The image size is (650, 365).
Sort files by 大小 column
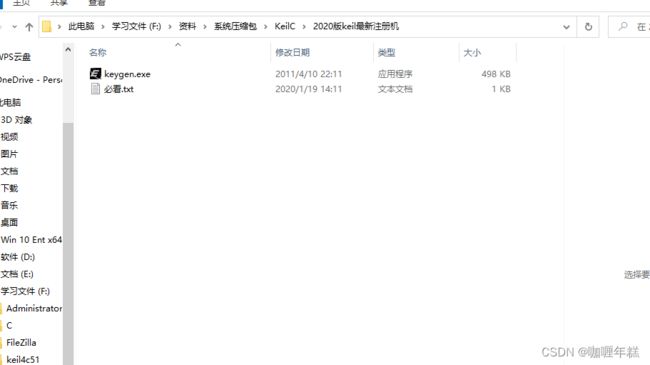(x=472, y=53)
